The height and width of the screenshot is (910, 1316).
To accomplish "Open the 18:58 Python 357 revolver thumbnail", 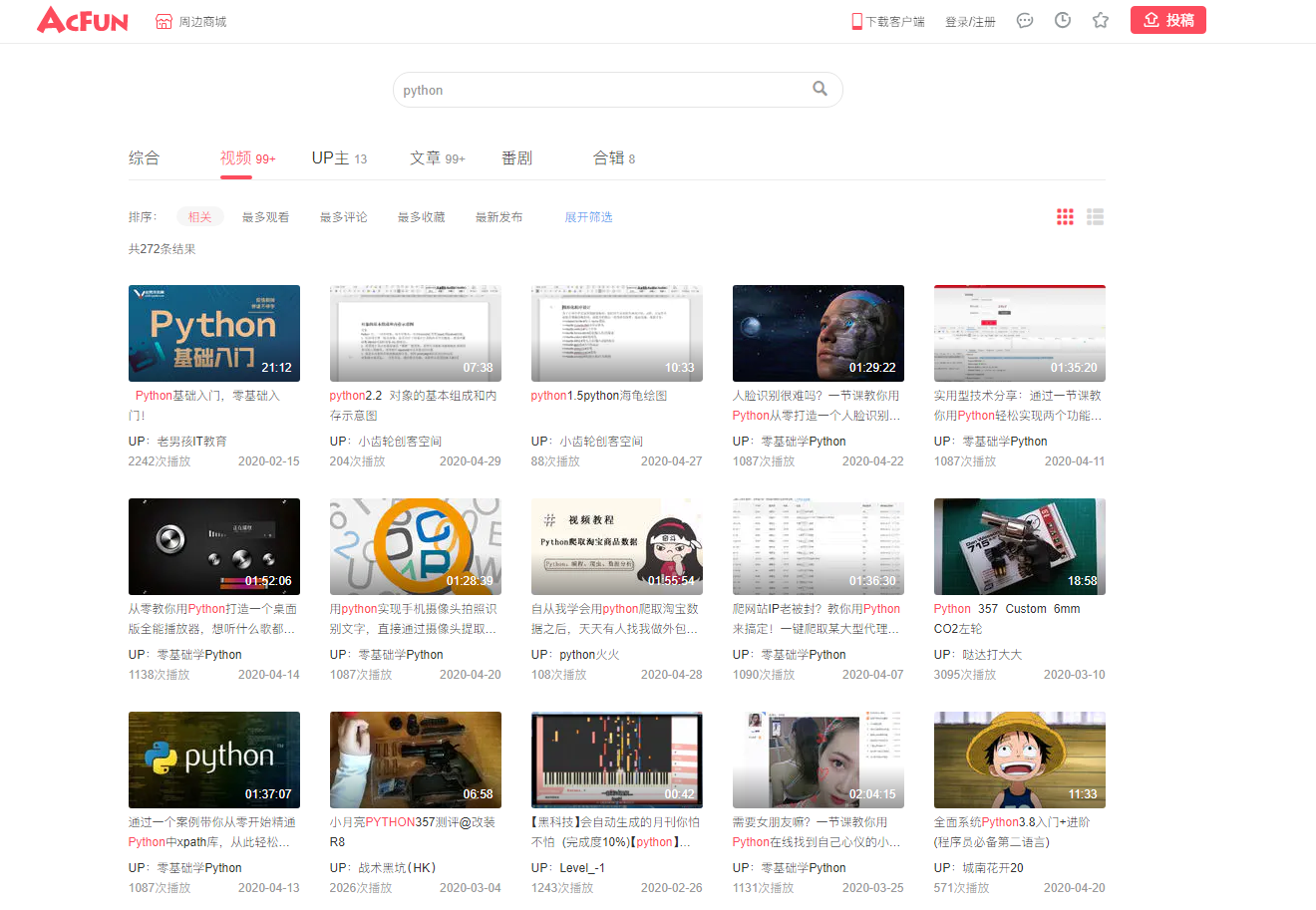I will pos(1020,546).
